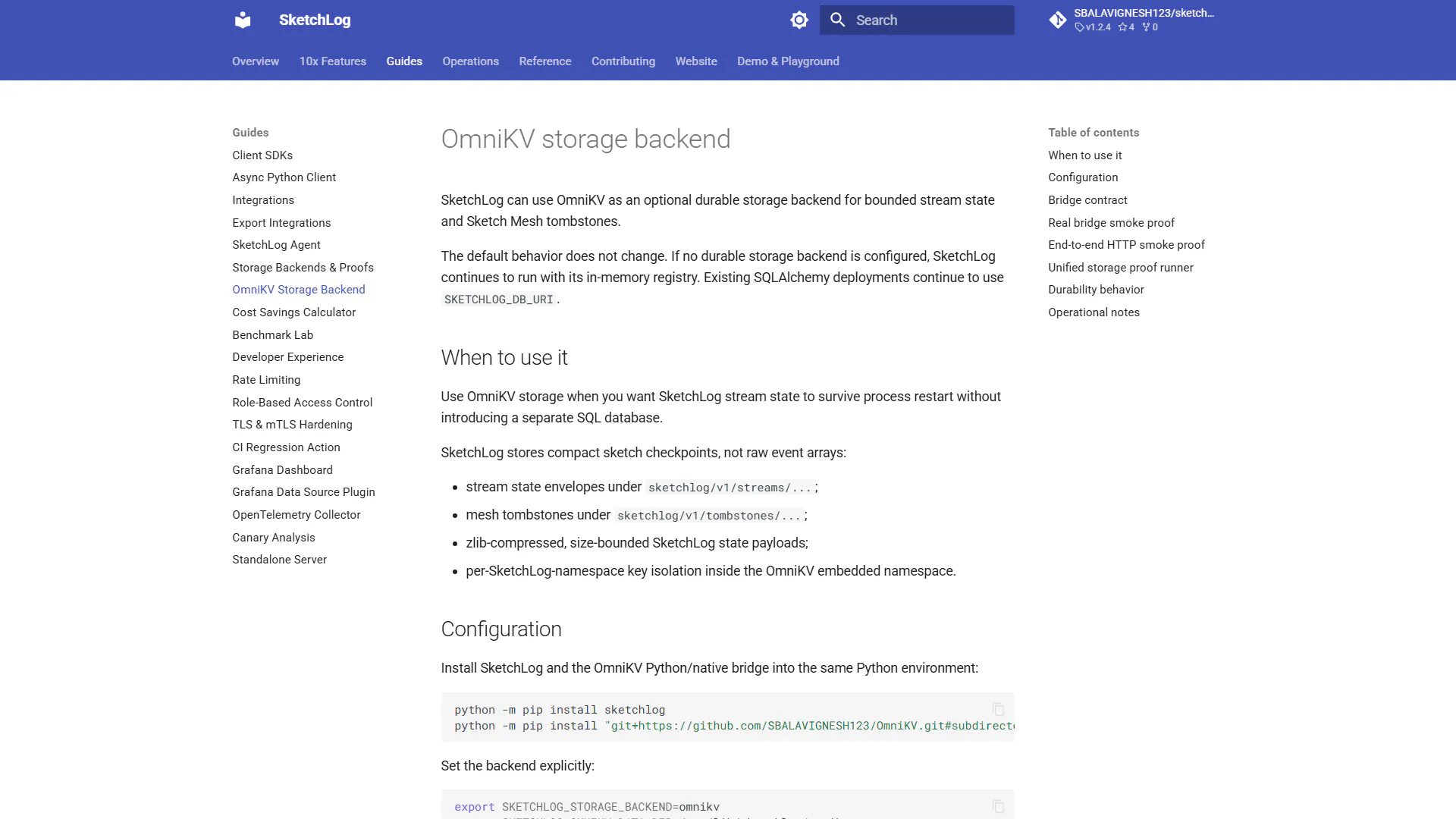Open Grafana Data Source Plugin guide
The image size is (1456, 819).
(x=304, y=492)
